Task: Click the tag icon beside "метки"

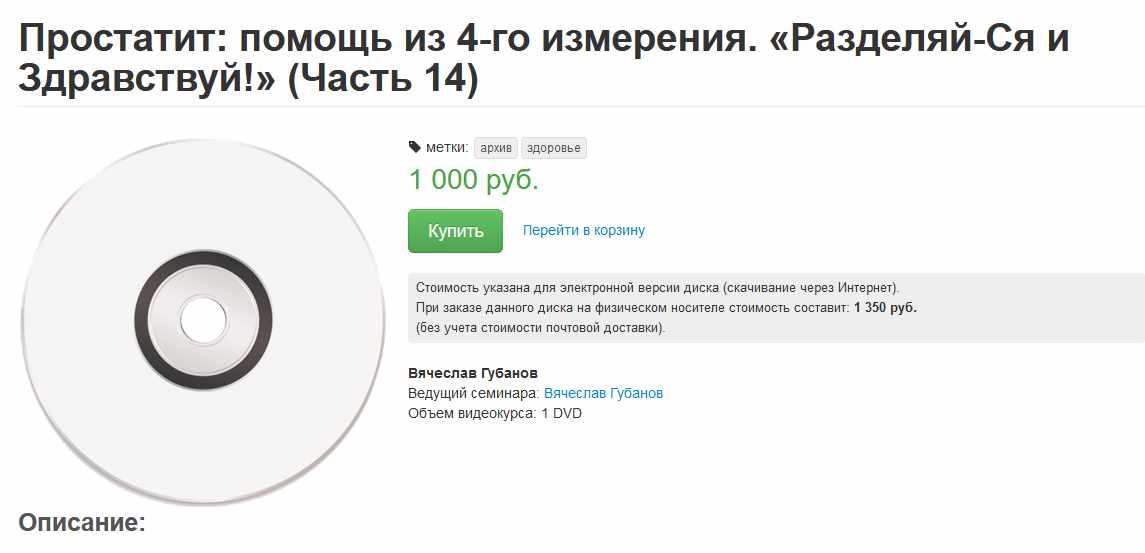Action: [415, 148]
